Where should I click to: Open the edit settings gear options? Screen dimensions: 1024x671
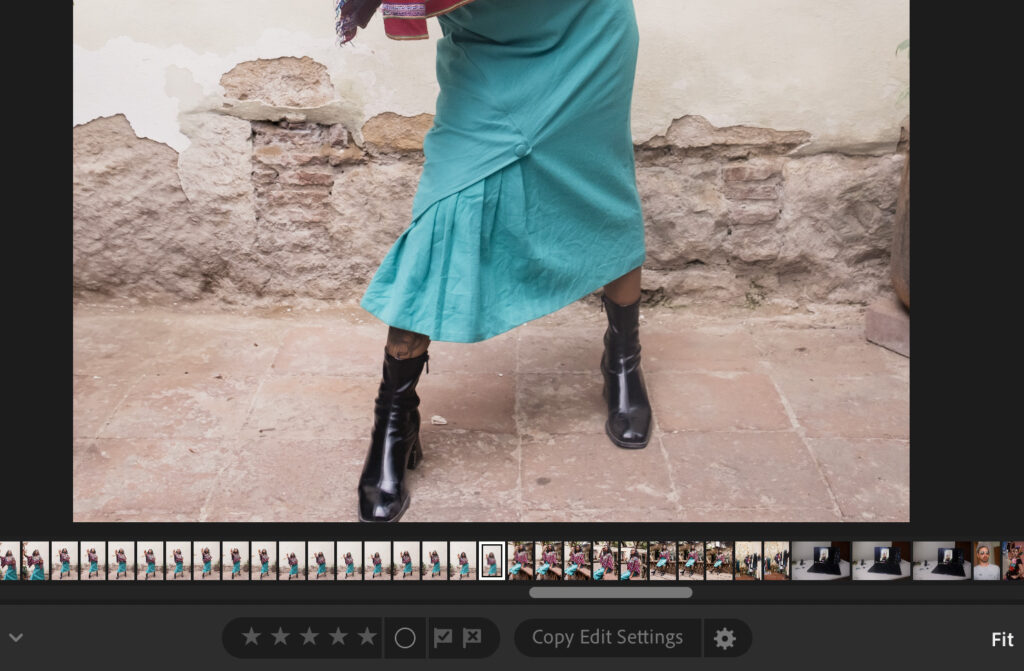(725, 638)
